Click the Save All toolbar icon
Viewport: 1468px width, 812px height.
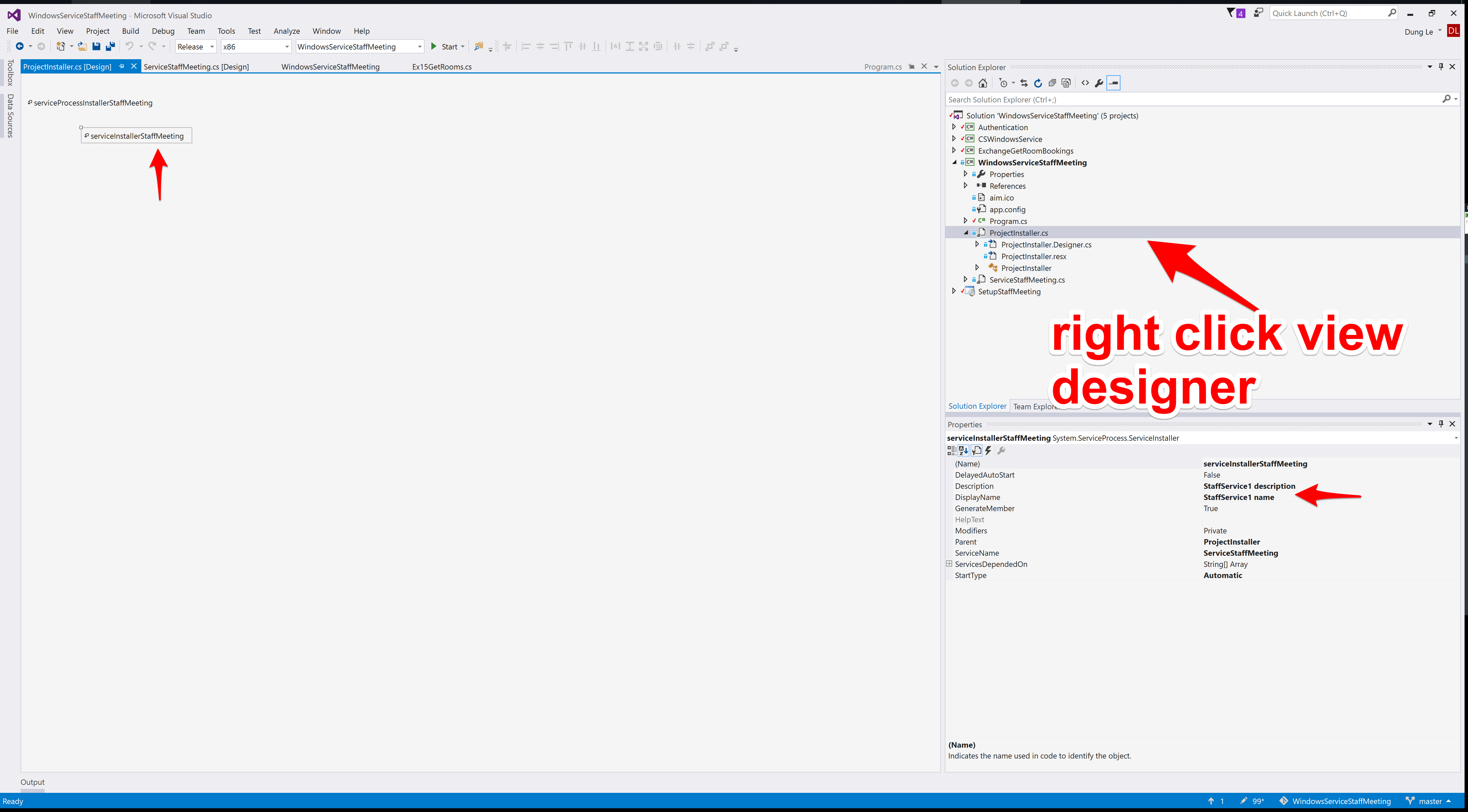[x=110, y=47]
